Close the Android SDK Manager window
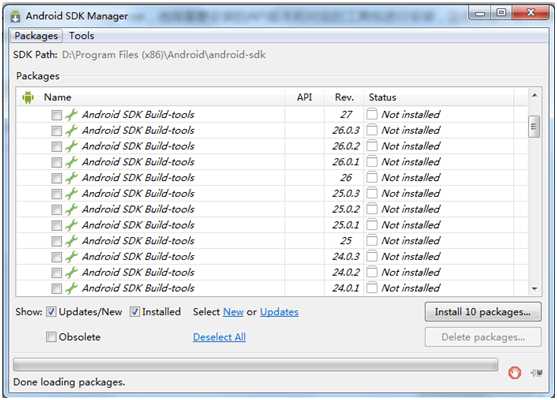This screenshot has width=557, height=400. click(531, 13)
